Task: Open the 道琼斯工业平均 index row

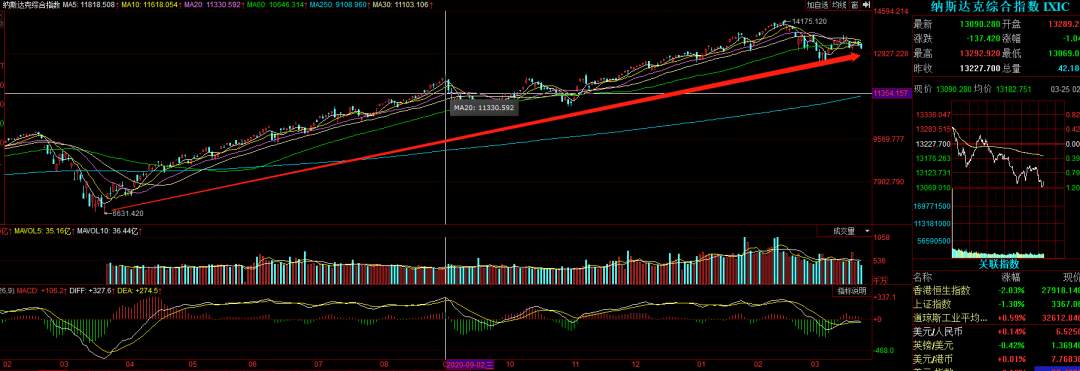Action: click(996, 318)
